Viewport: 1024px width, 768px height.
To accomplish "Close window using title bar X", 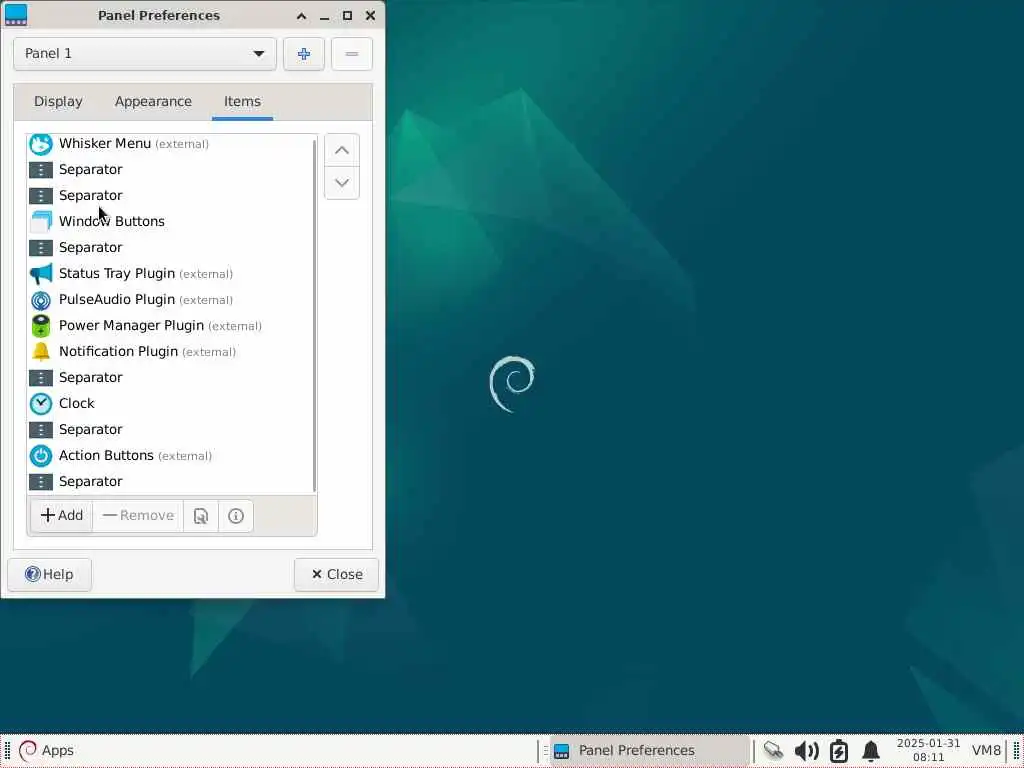I will coord(370,16).
